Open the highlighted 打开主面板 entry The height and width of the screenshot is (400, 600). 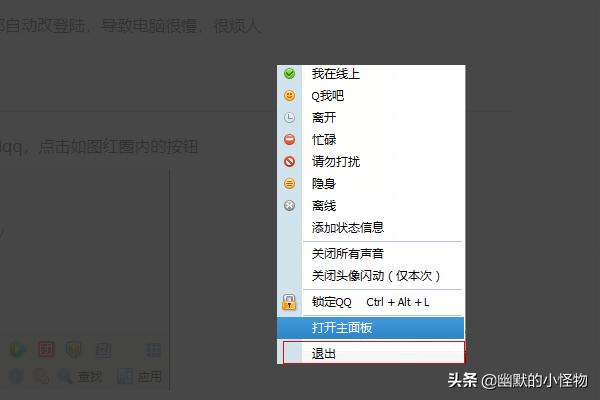(371, 328)
